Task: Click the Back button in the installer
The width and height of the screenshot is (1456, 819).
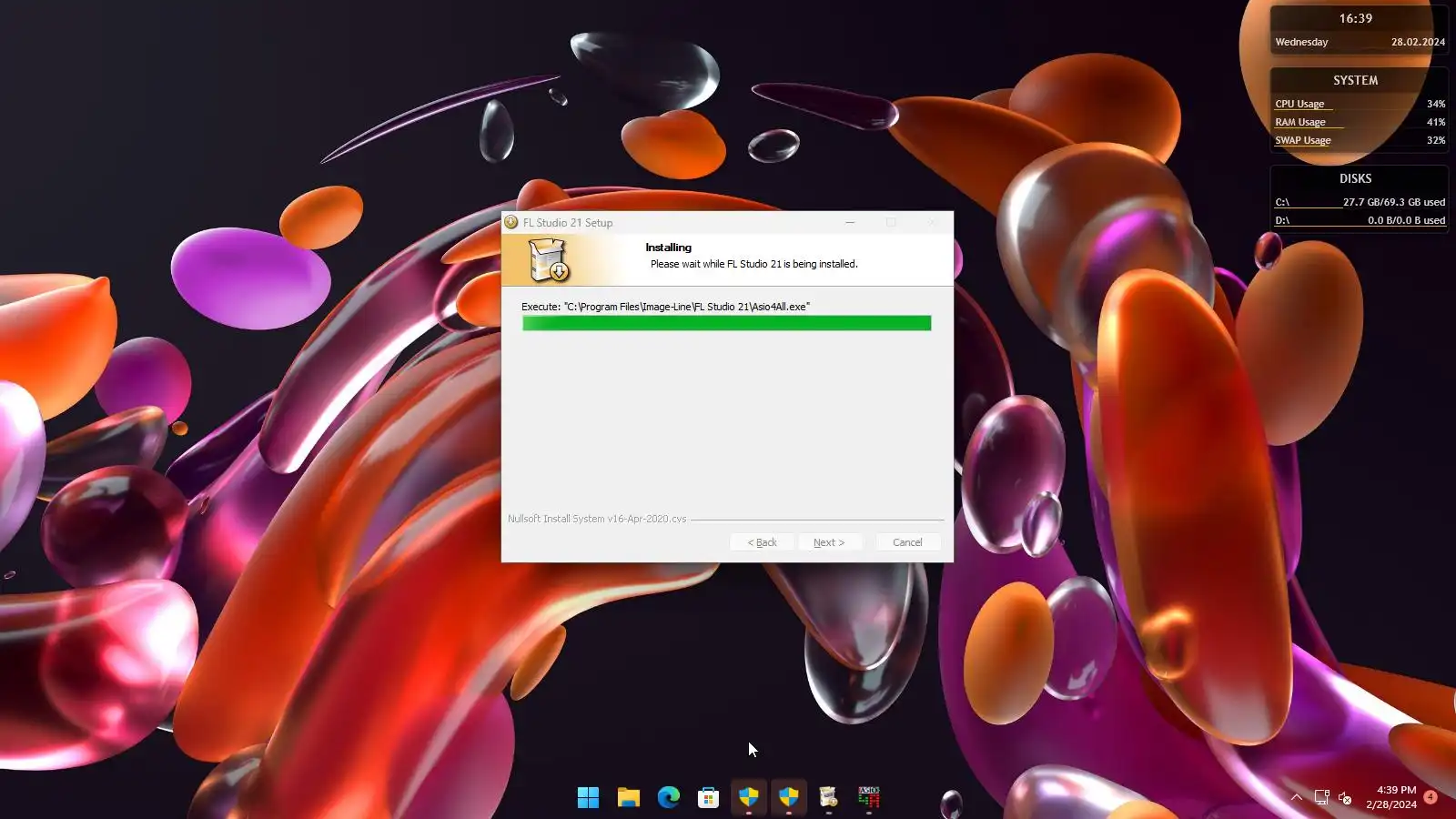Action: [x=763, y=542]
